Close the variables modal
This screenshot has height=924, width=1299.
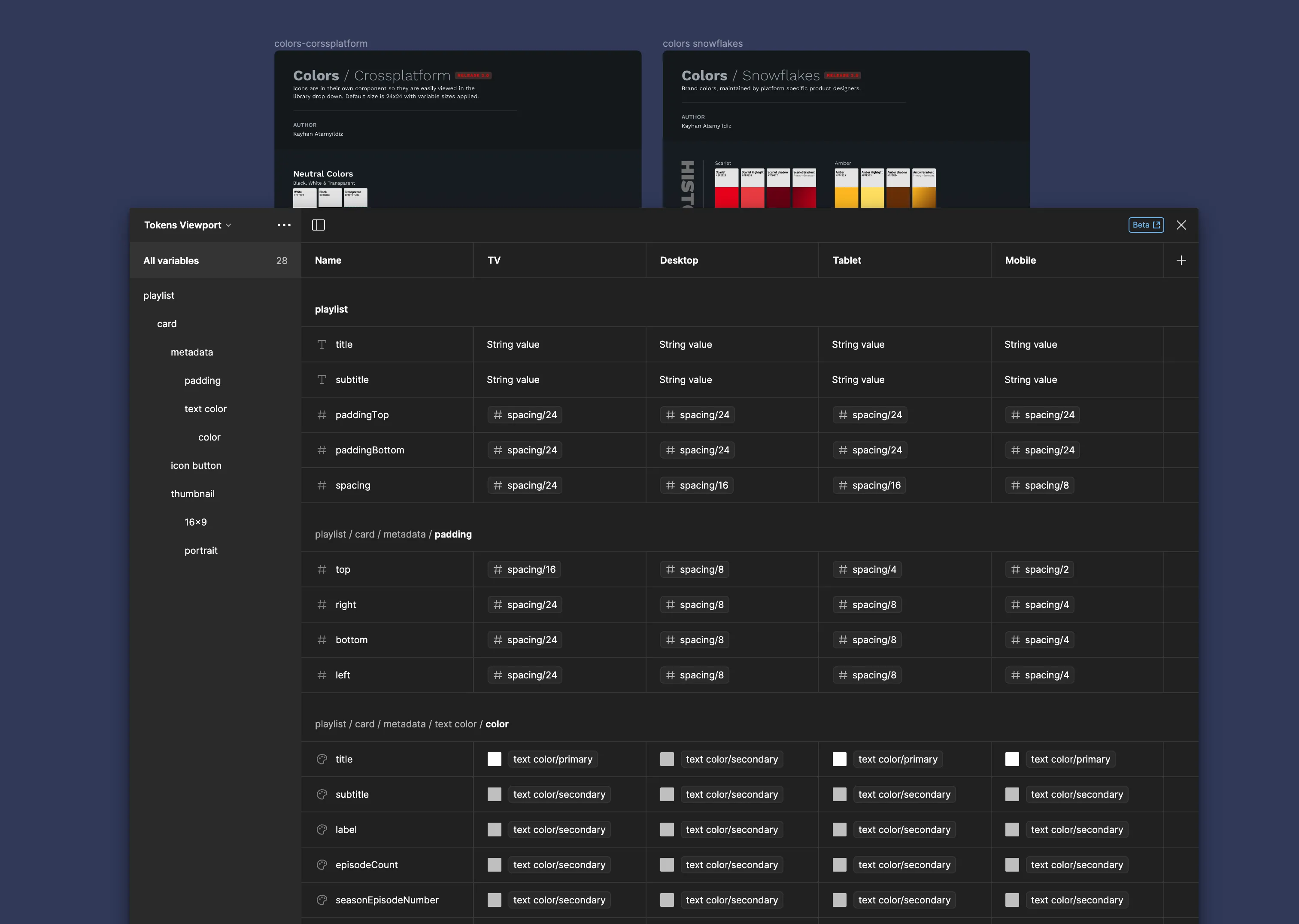click(1181, 225)
